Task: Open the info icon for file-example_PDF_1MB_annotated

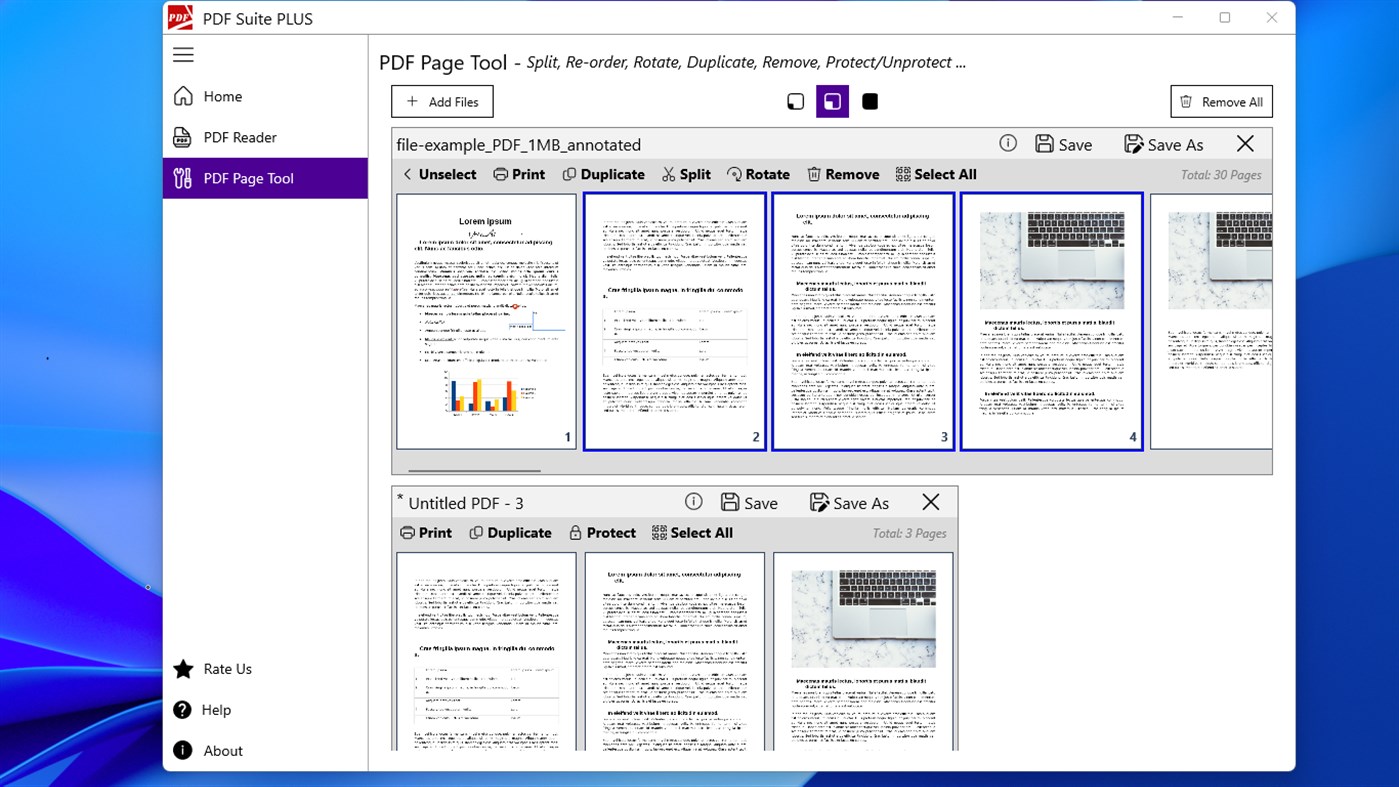Action: tap(1007, 143)
